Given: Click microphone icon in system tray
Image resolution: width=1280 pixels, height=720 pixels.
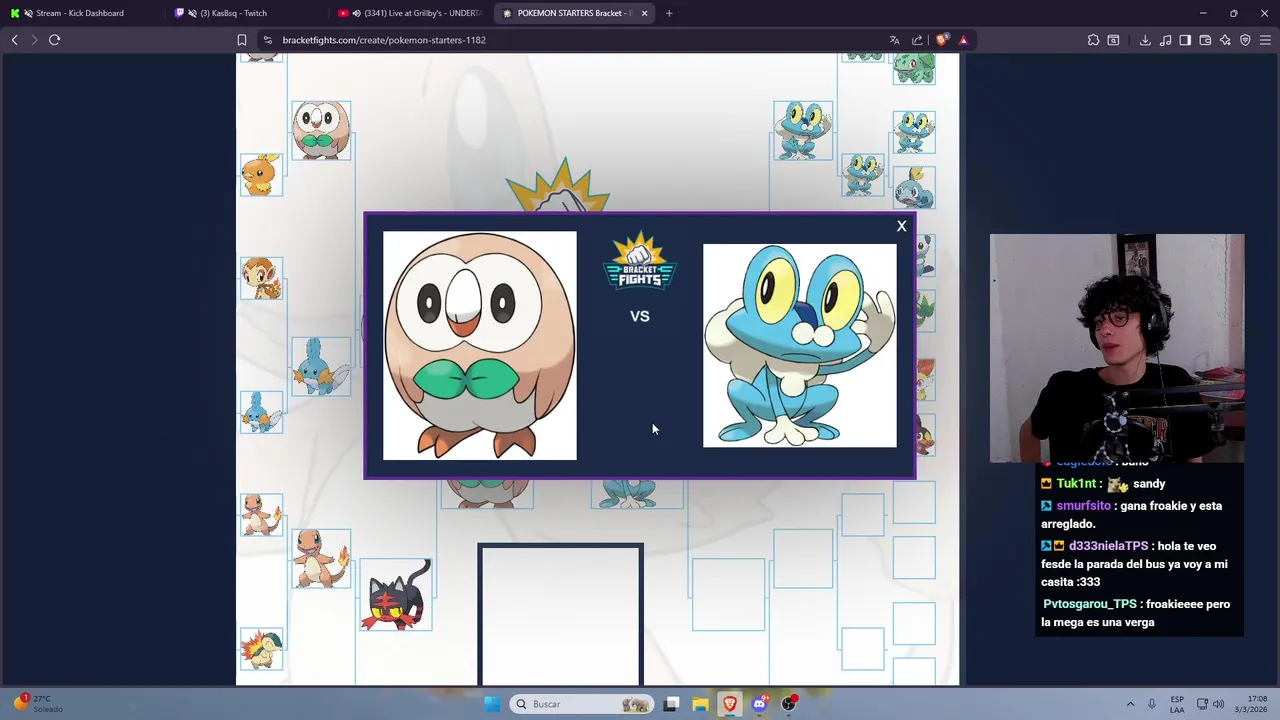Looking at the screenshot, I should (1152, 704).
